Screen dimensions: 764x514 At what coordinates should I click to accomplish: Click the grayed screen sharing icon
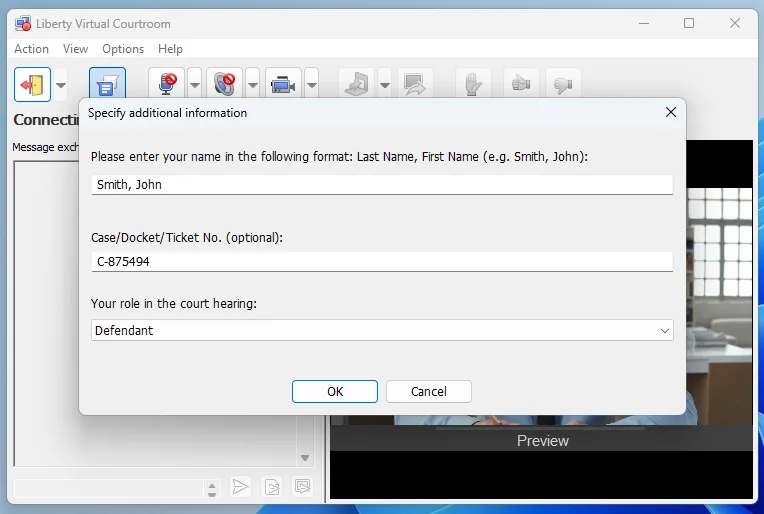(415, 85)
